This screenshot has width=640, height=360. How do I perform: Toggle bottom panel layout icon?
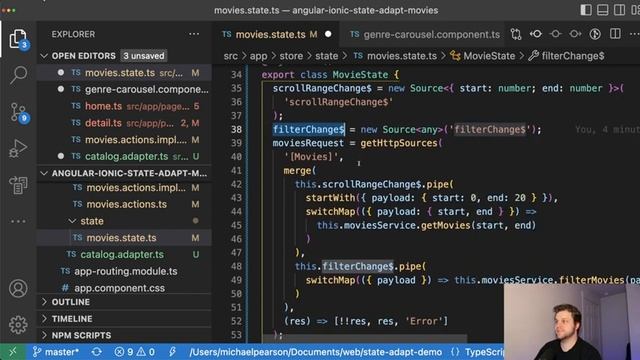click(x=602, y=10)
